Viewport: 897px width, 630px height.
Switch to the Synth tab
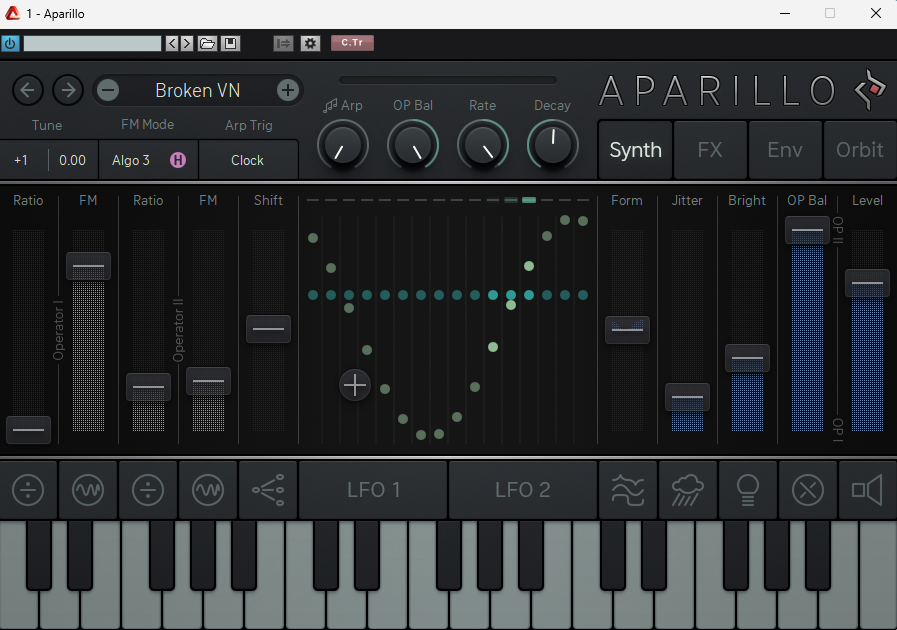[635, 150]
